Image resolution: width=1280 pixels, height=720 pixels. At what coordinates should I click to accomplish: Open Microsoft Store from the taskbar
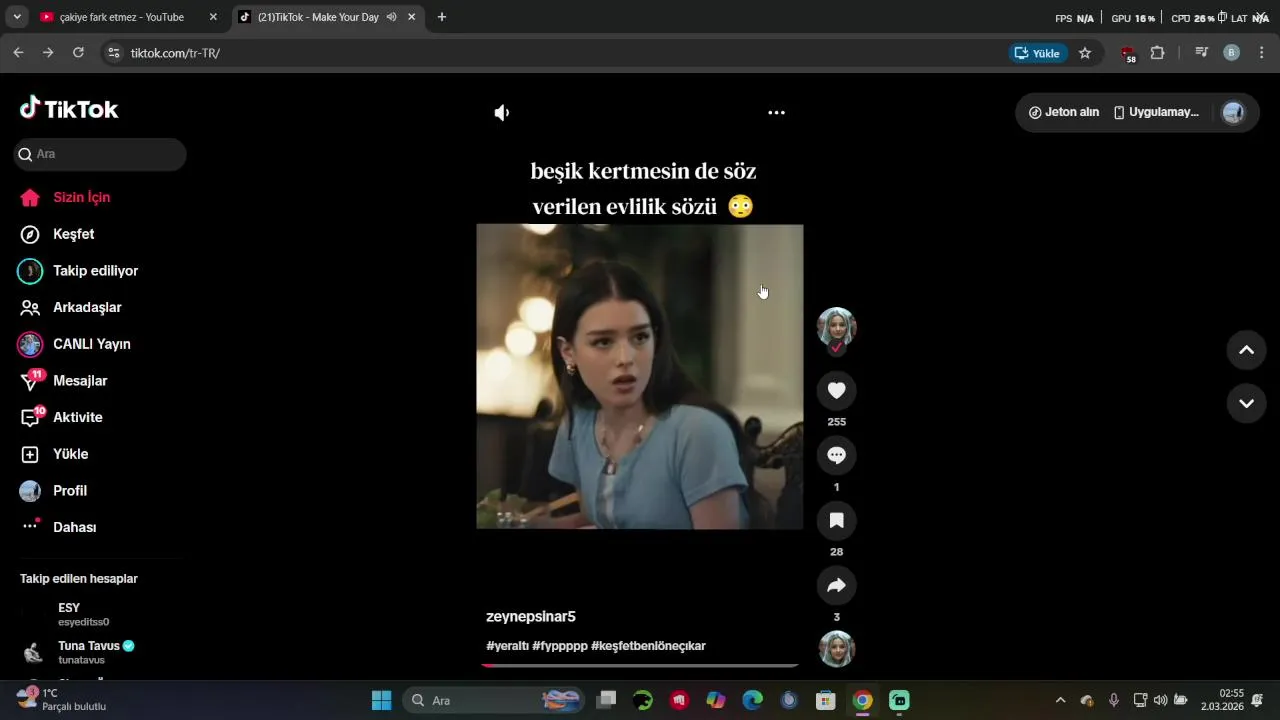(825, 700)
